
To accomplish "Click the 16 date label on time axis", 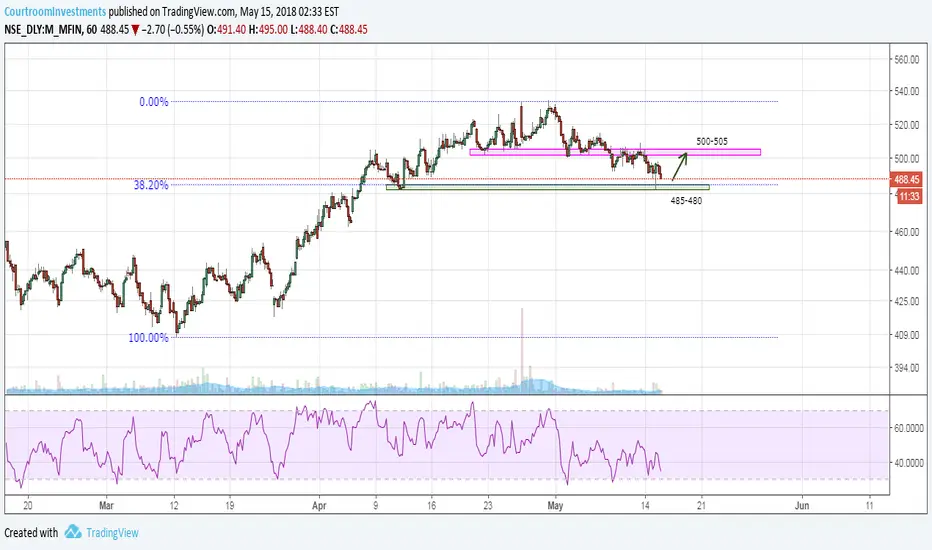I will click(x=432, y=505).
